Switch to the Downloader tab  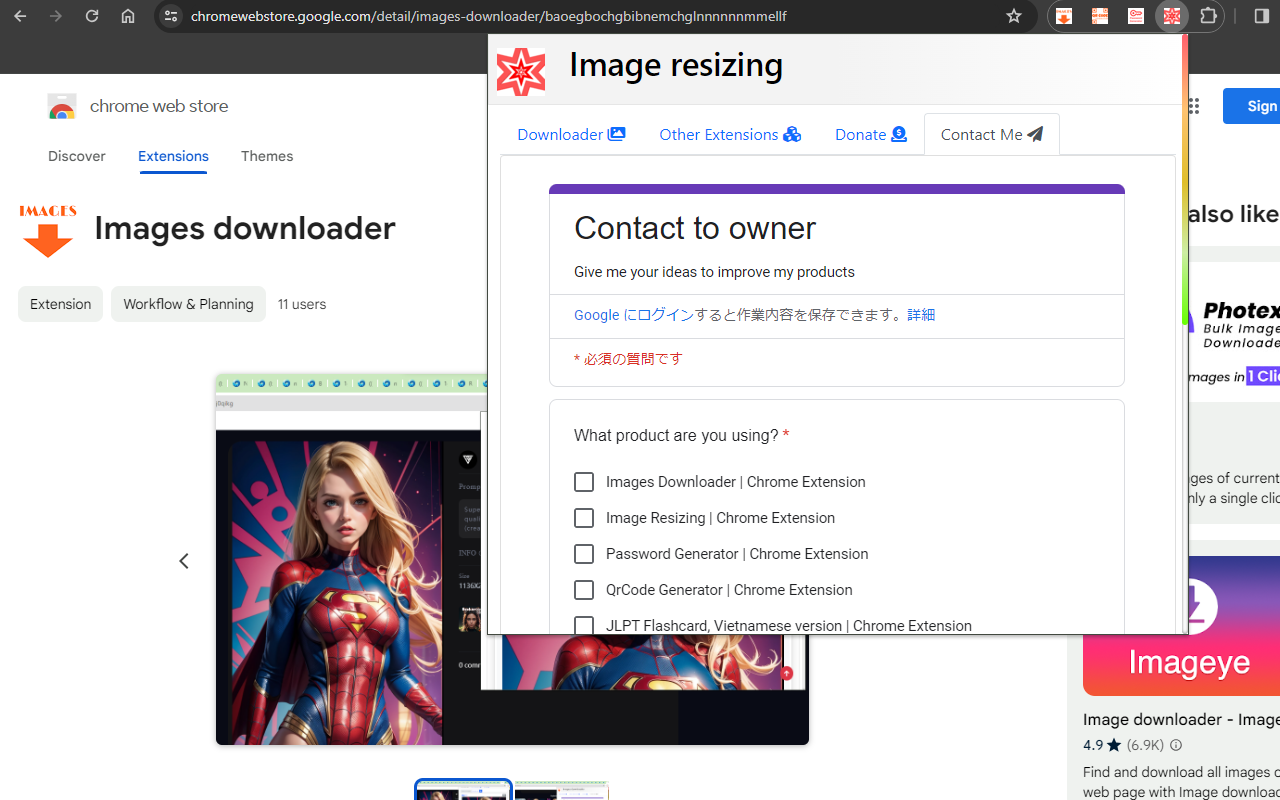[571, 134]
